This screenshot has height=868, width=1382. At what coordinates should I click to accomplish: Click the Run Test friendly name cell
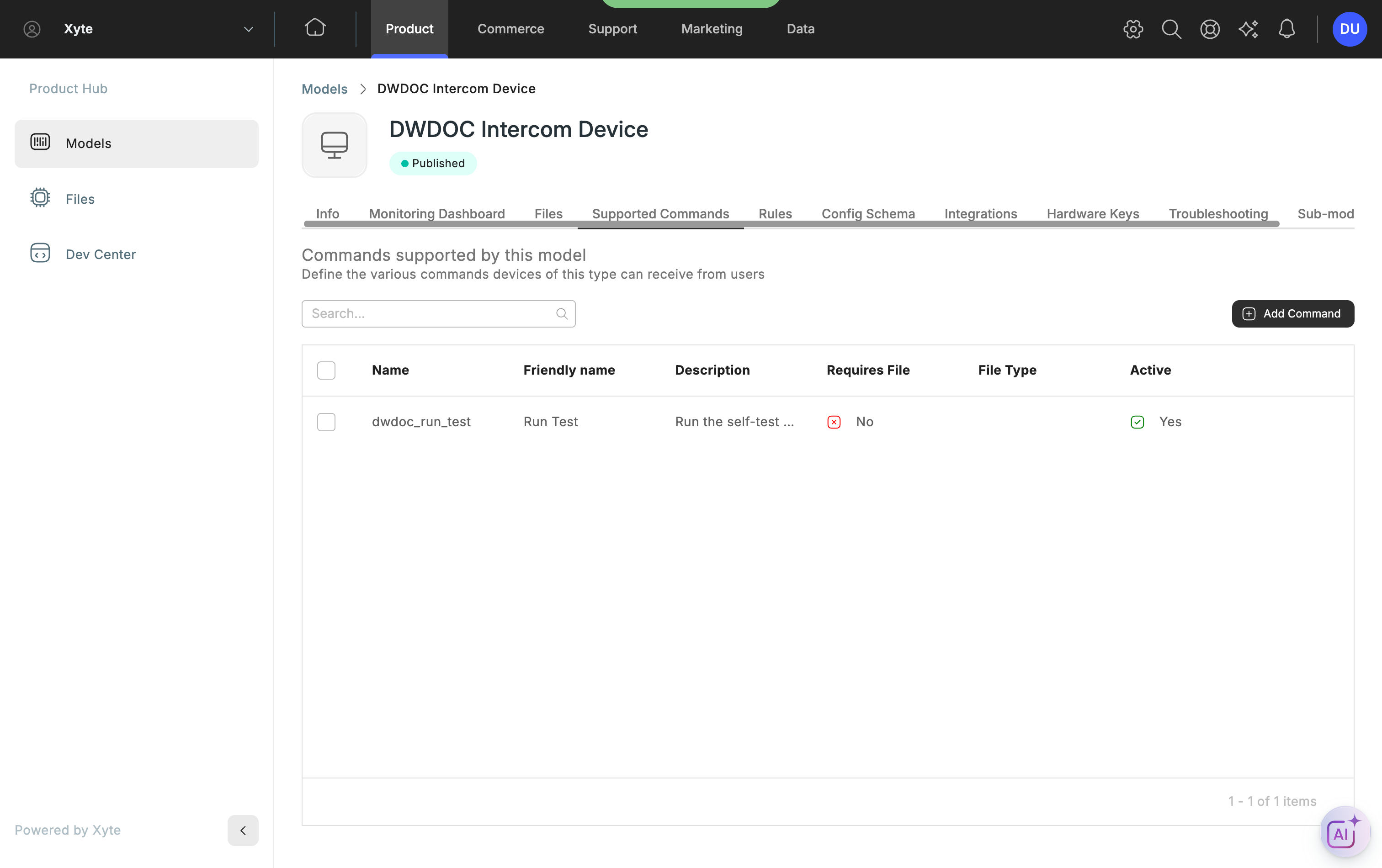pyautogui.click(x=550, y=422)
